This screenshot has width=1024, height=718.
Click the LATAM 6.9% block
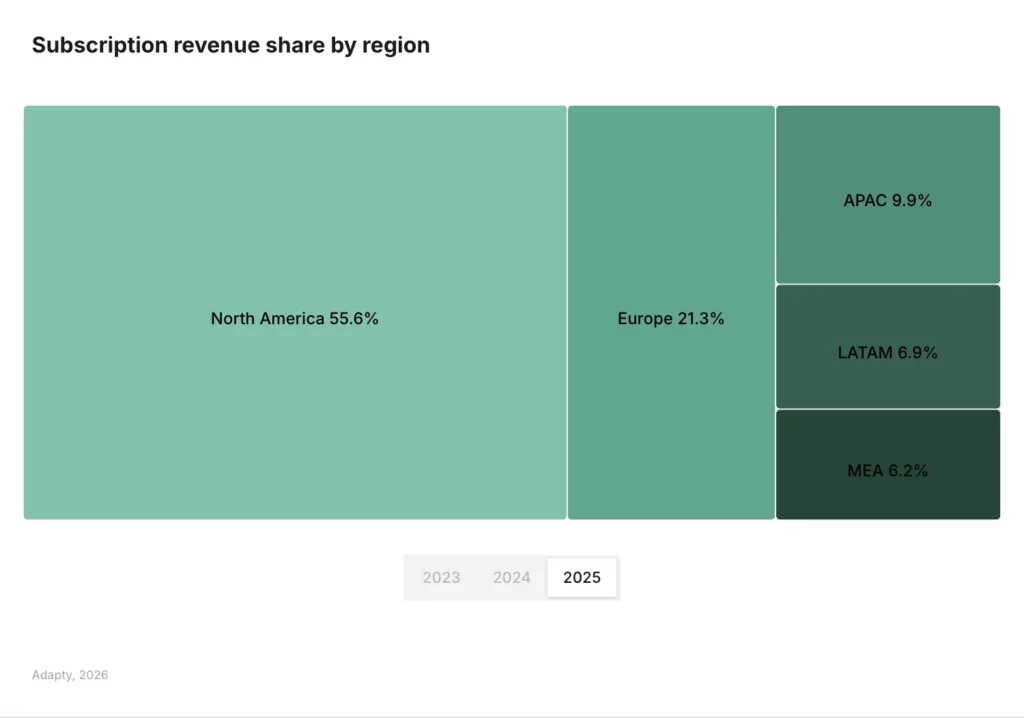pos(888,346)
